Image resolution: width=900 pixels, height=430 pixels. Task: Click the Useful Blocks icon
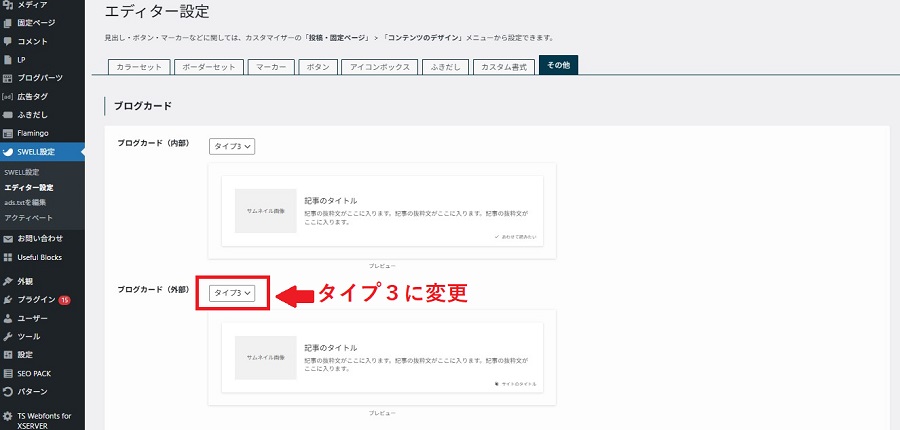click(x=7, y=257)
